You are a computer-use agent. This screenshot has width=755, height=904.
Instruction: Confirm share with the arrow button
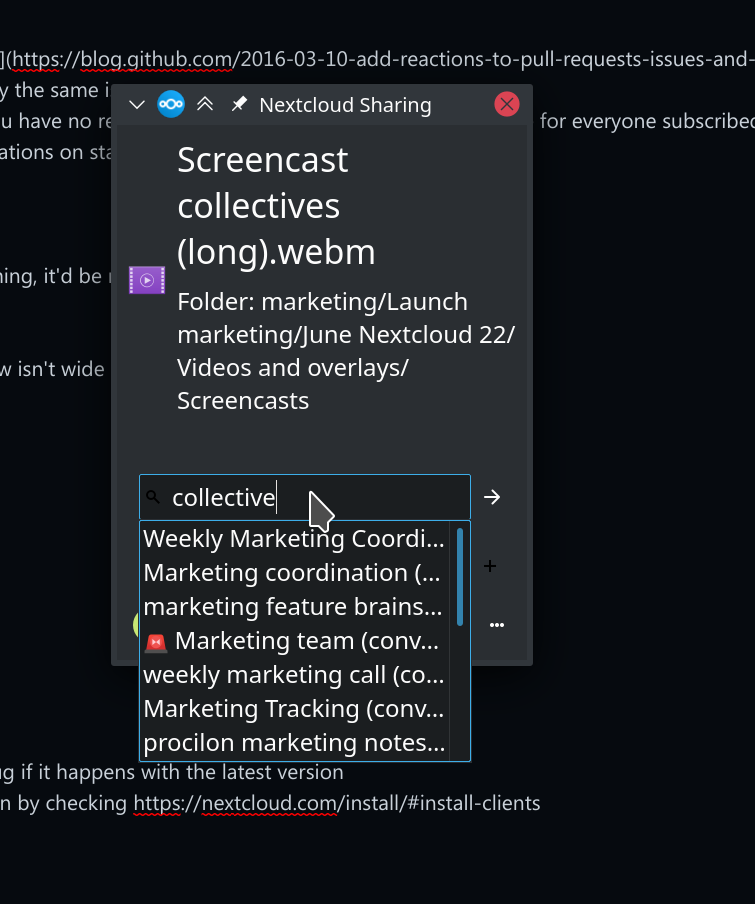point(492,497)
